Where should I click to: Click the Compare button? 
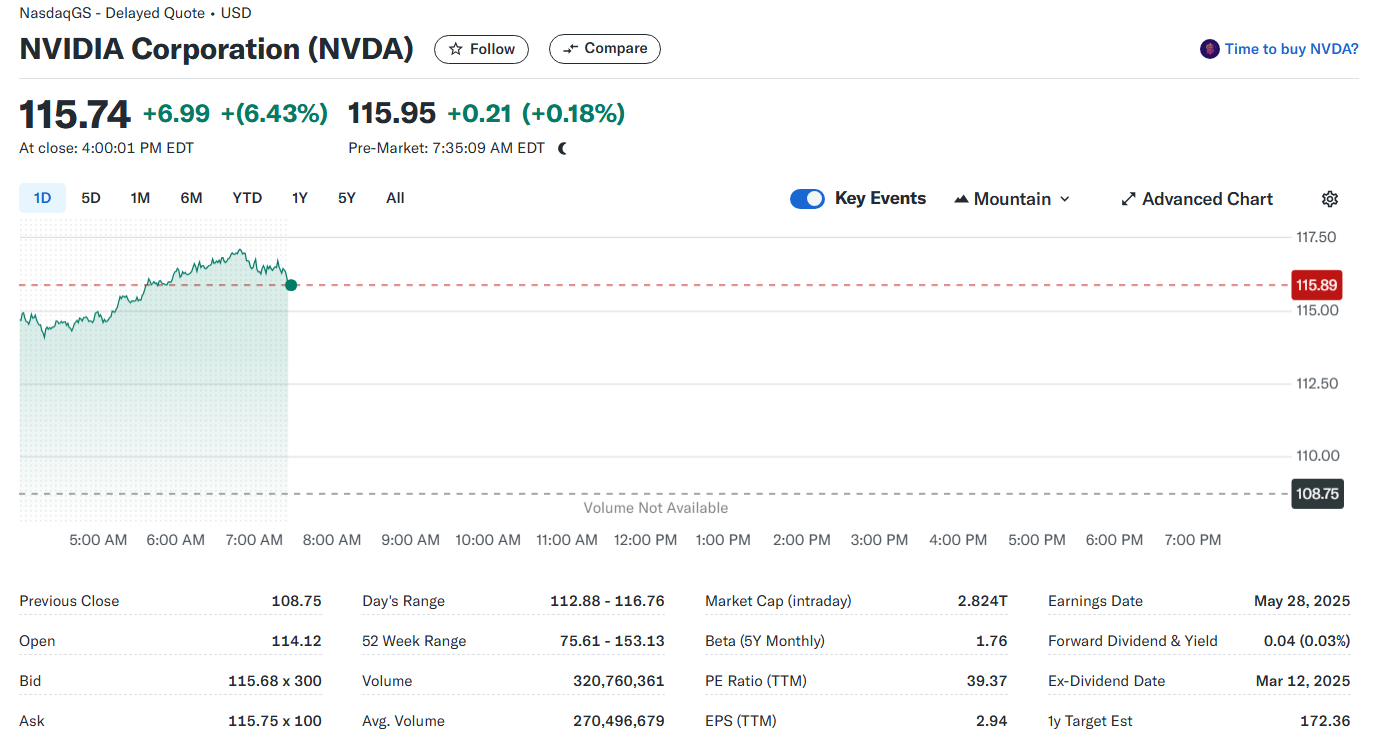(605, 49)
